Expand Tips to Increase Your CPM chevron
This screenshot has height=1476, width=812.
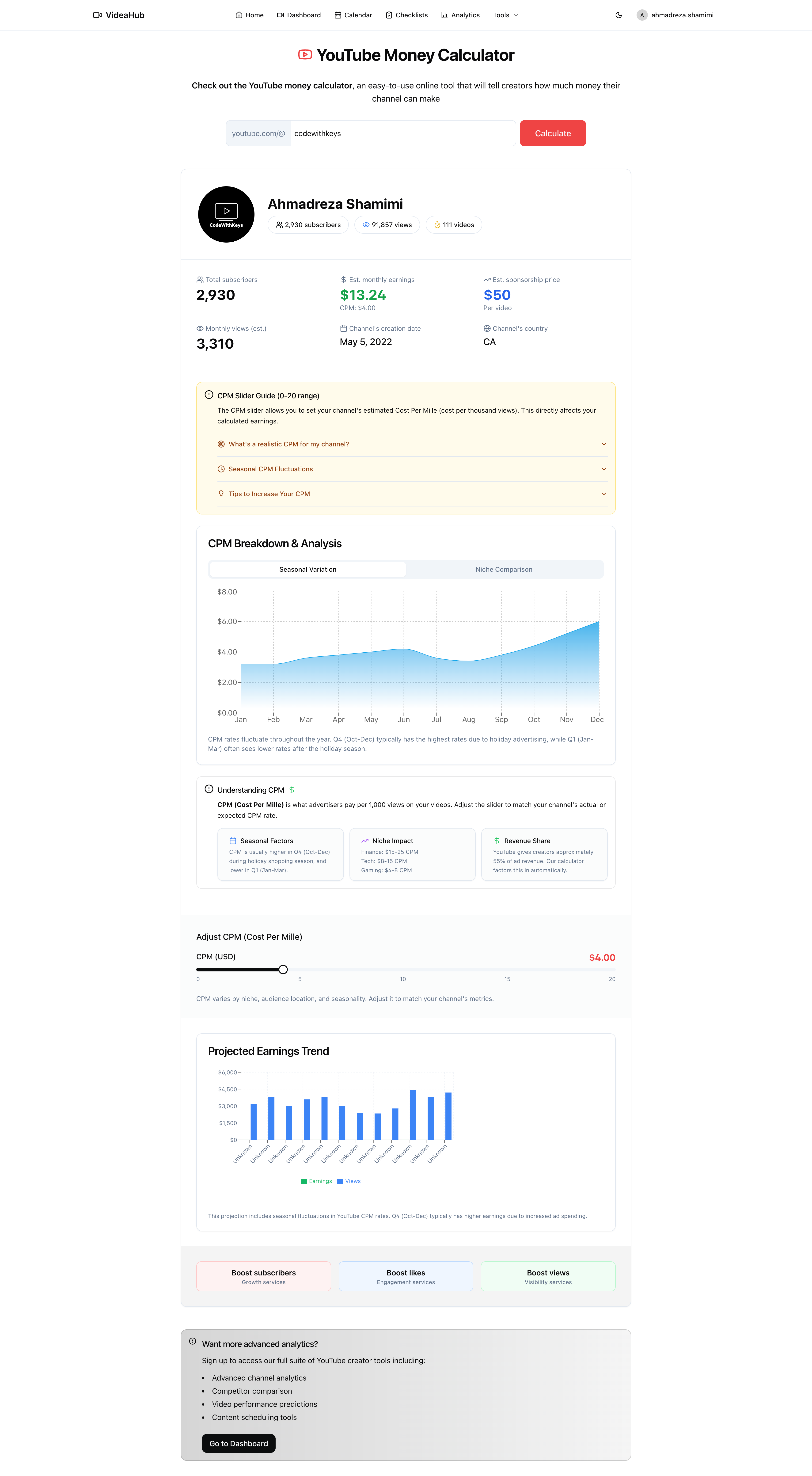point(603,493)
